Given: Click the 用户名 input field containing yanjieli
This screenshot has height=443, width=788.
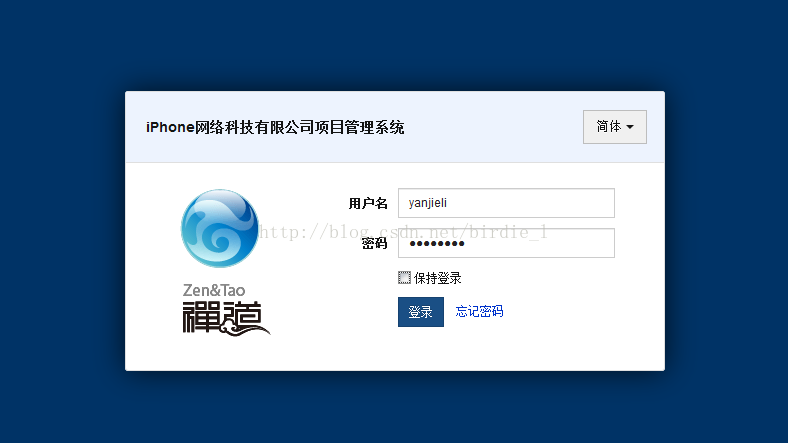Looking at the screenshot, I should click(506, 203).
